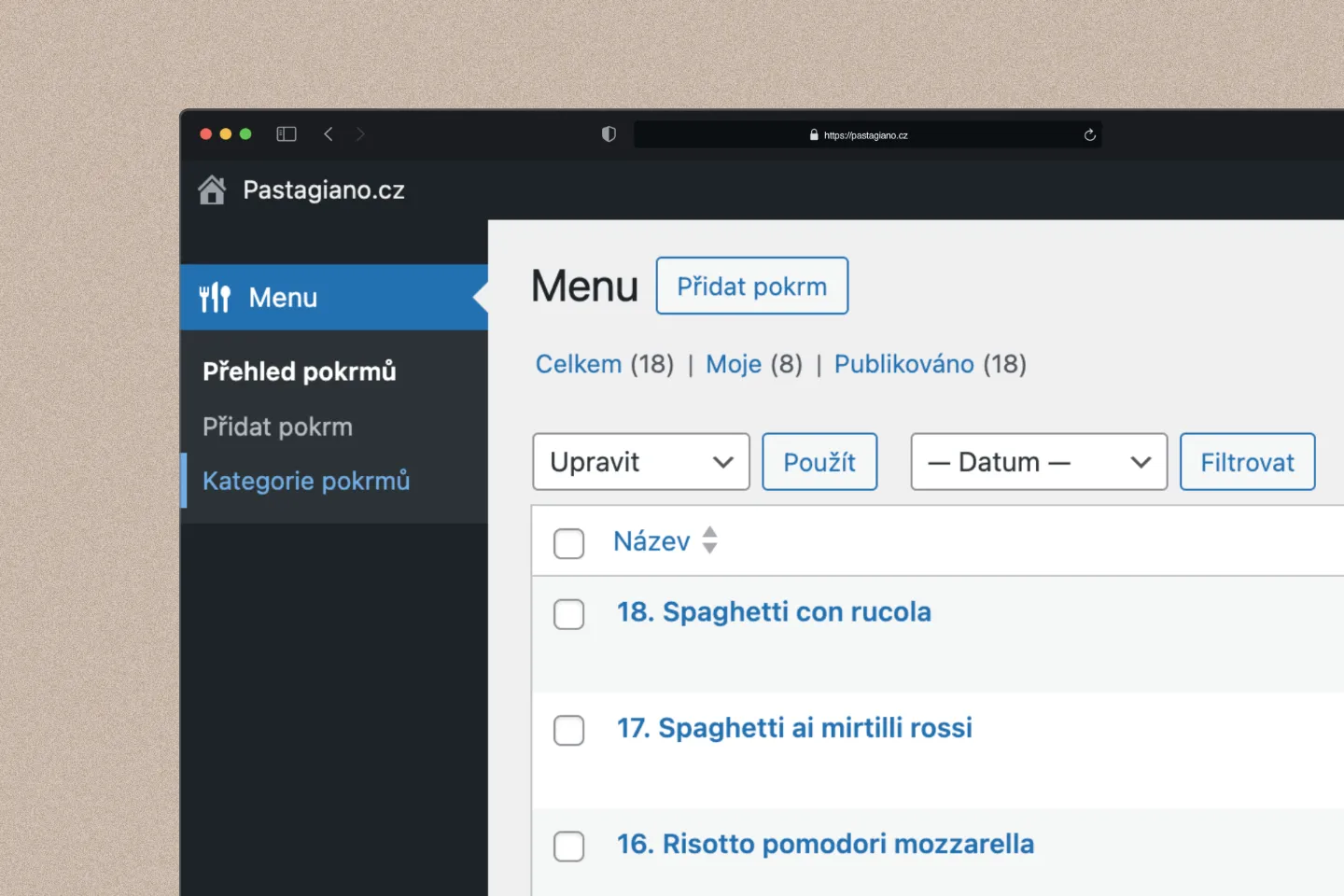Filter by Publikováno (18)
This screenshot has height=896, width=1344.
[x=931, y=364]
